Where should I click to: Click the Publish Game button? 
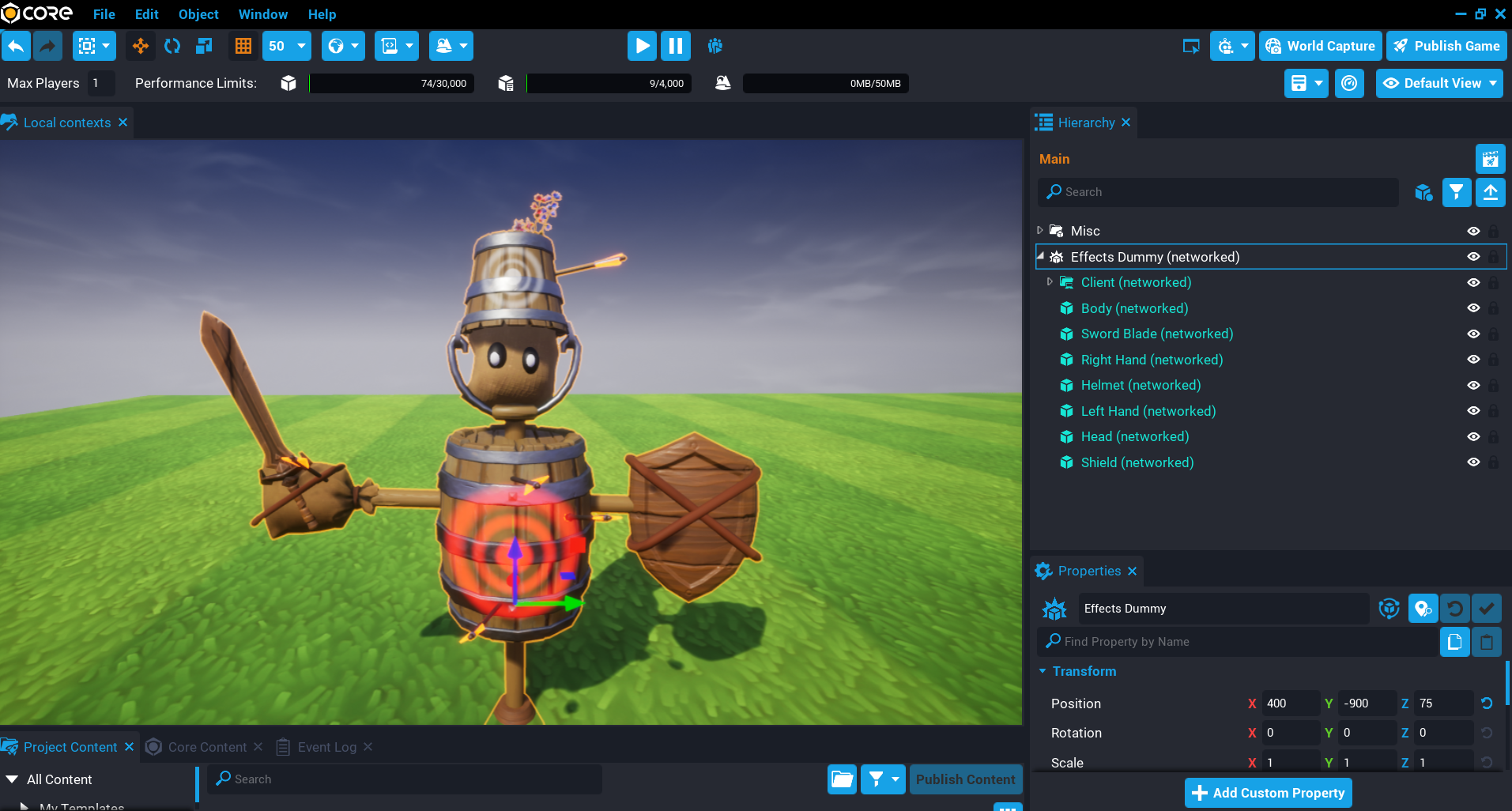1447,46
